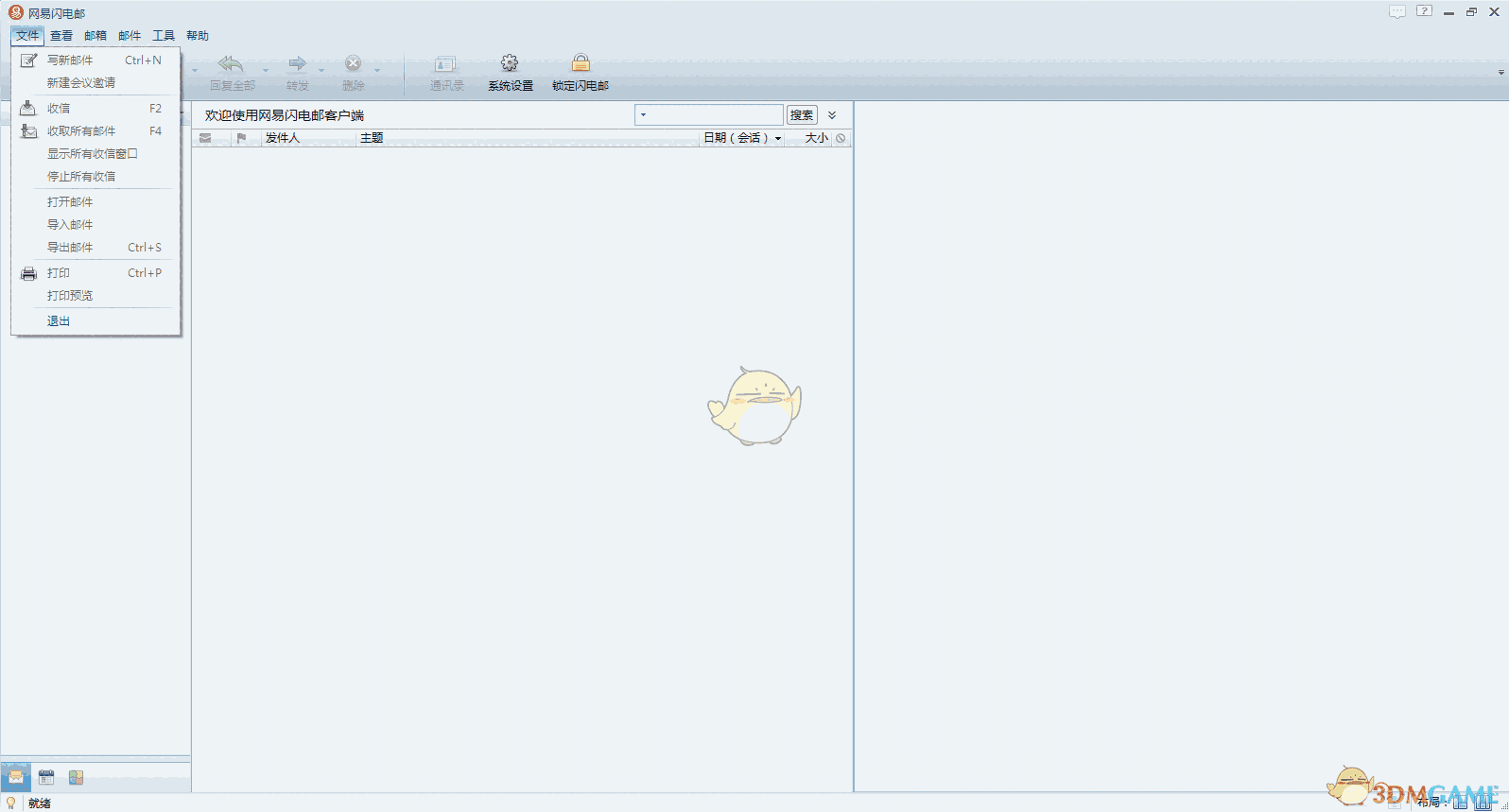Click the 回复全部 double-arrow toolbar icon

pos(231,64)
